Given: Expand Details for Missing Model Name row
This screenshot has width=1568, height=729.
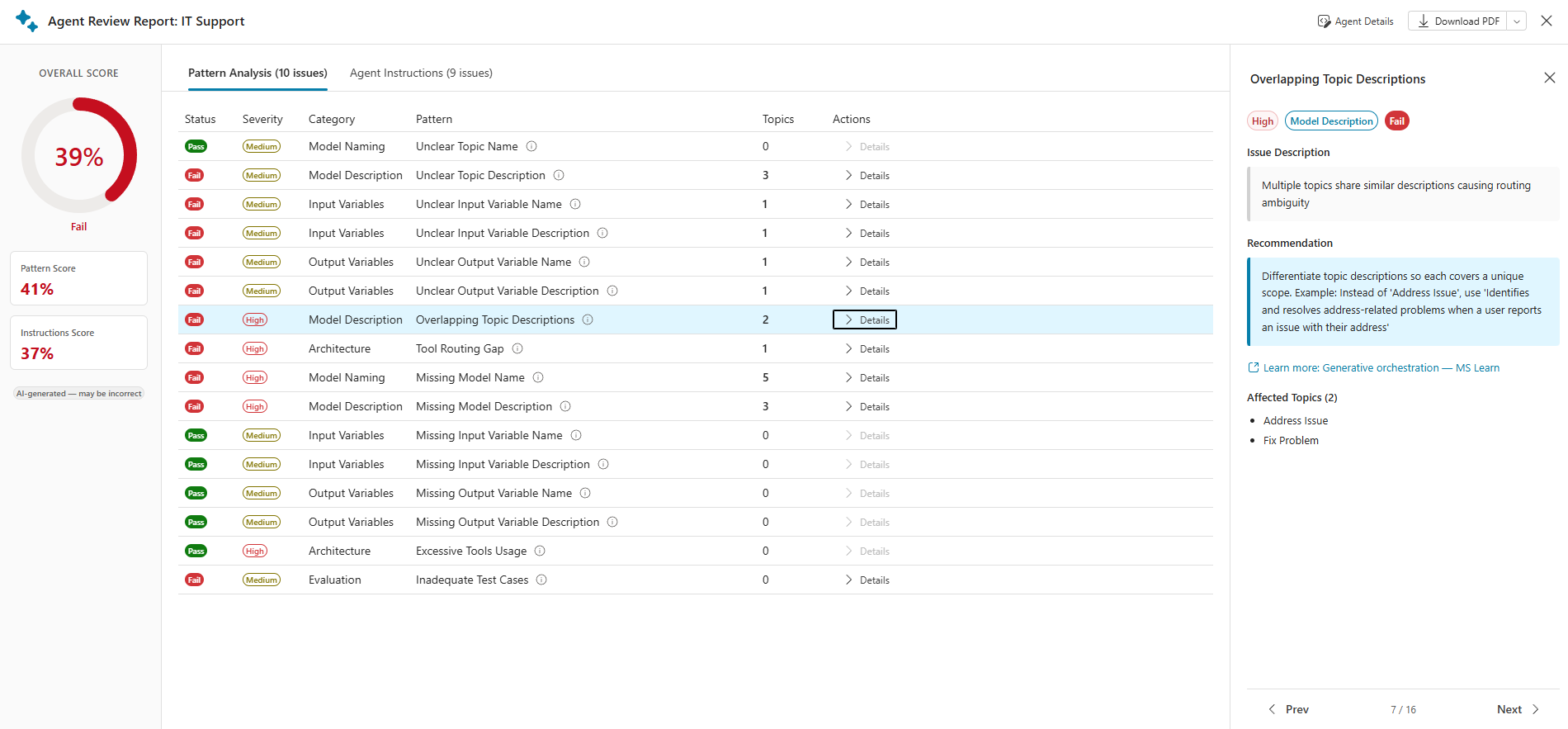Looking at the screenshot, I should [867, 377].
